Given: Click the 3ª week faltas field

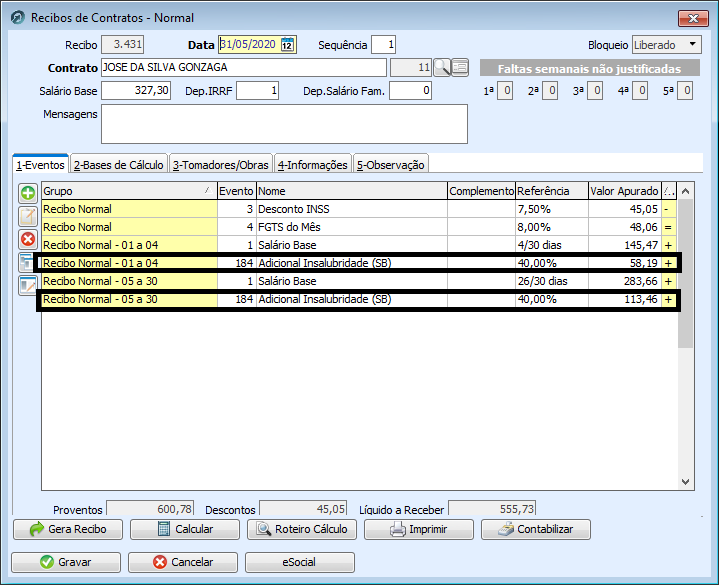Looking at the screenshot, I should pos(595,91).
